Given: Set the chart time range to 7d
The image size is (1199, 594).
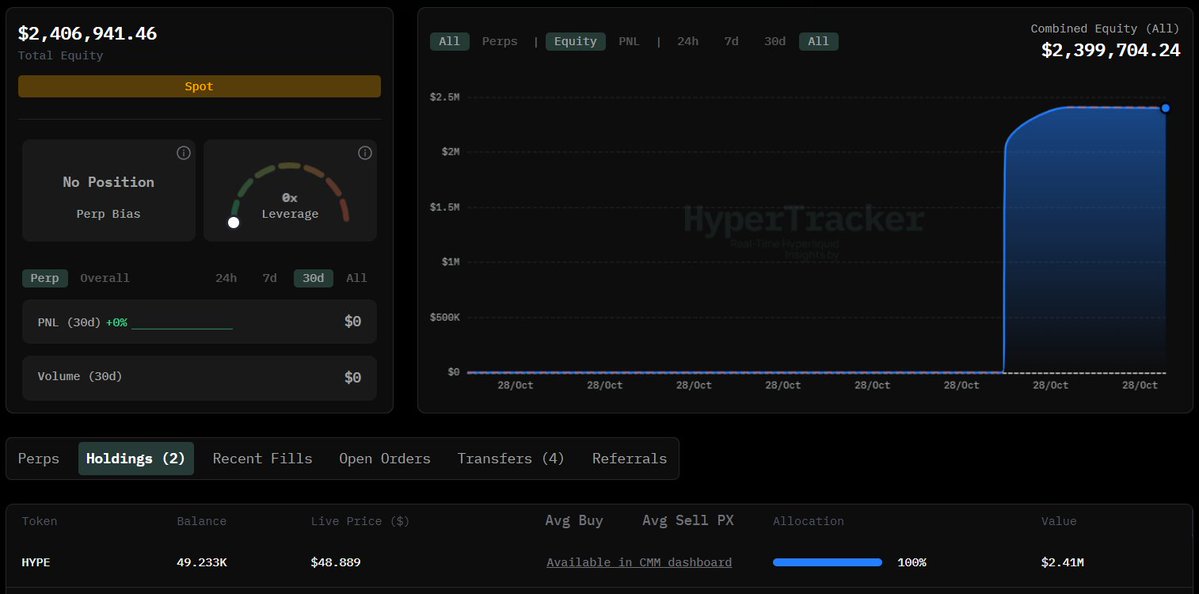Looking at the screenshot, I should (731, 41).
